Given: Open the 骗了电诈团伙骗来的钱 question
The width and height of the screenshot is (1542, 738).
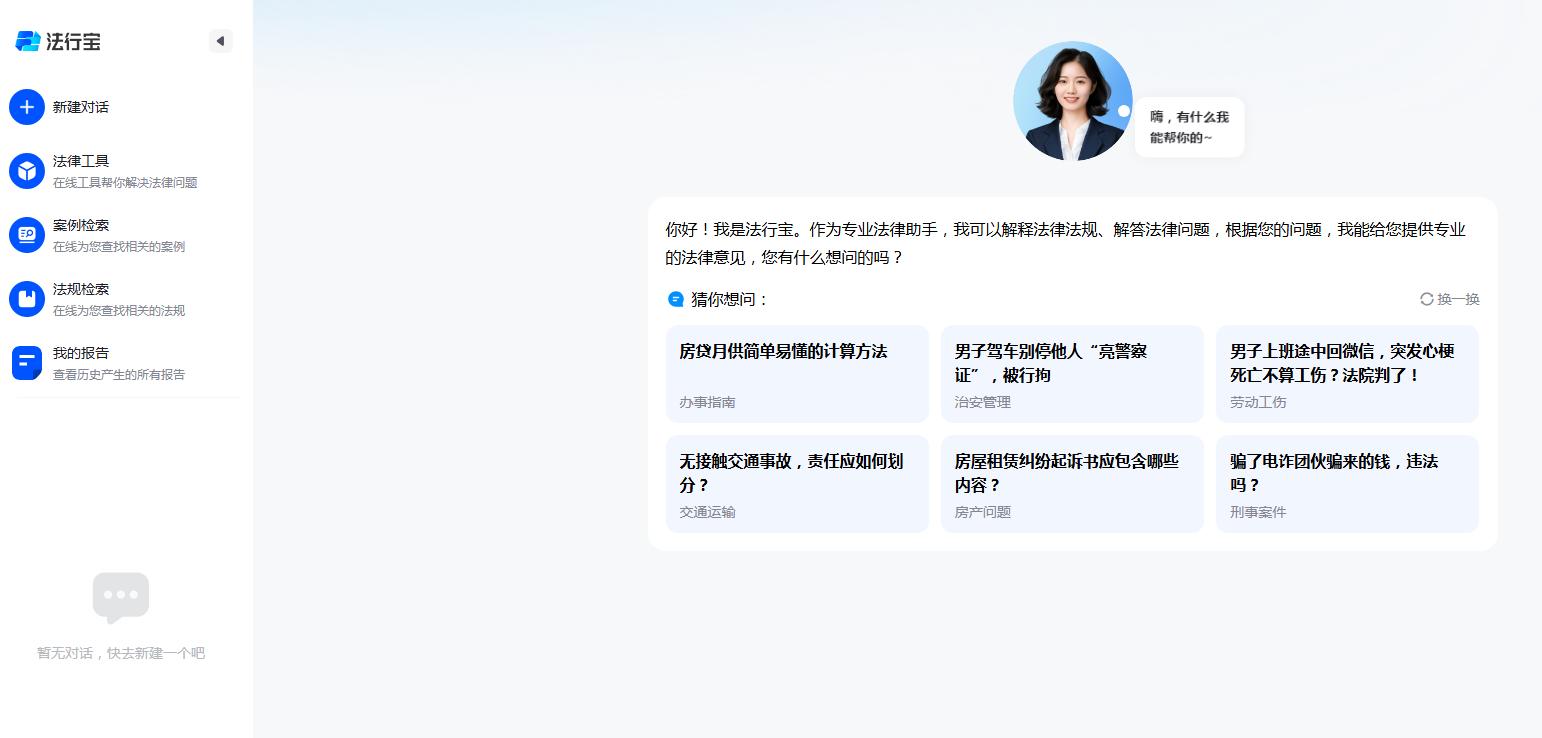Looking at the screenshot, I should (x=1347, y=484).
